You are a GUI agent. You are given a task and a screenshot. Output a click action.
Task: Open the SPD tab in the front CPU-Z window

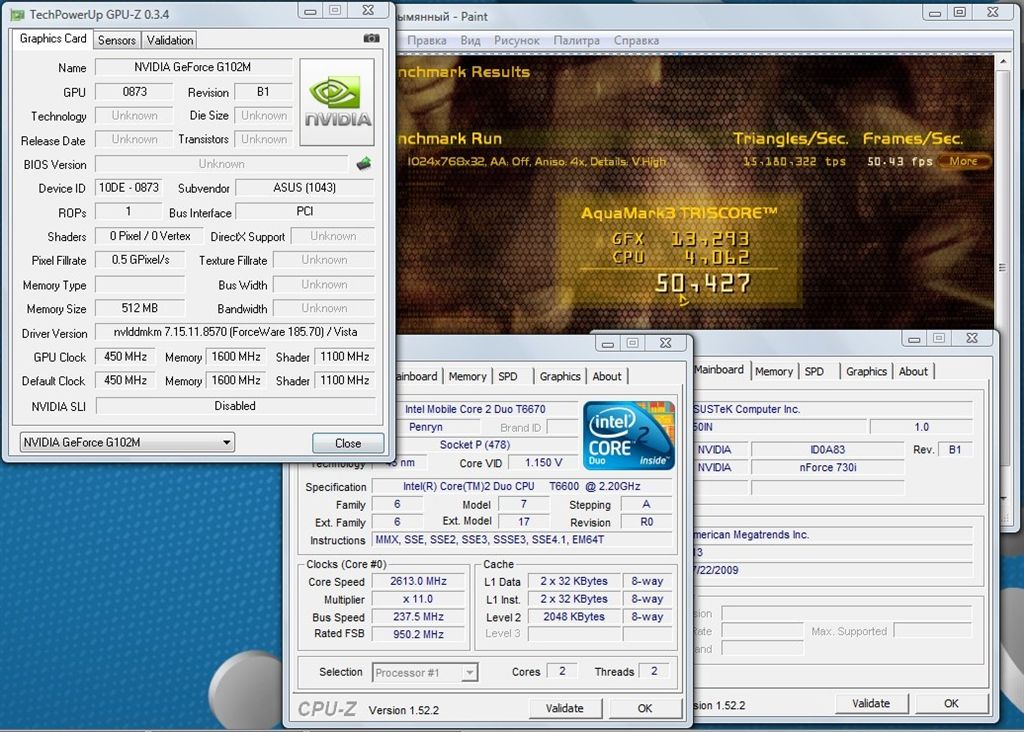[507, 376]
